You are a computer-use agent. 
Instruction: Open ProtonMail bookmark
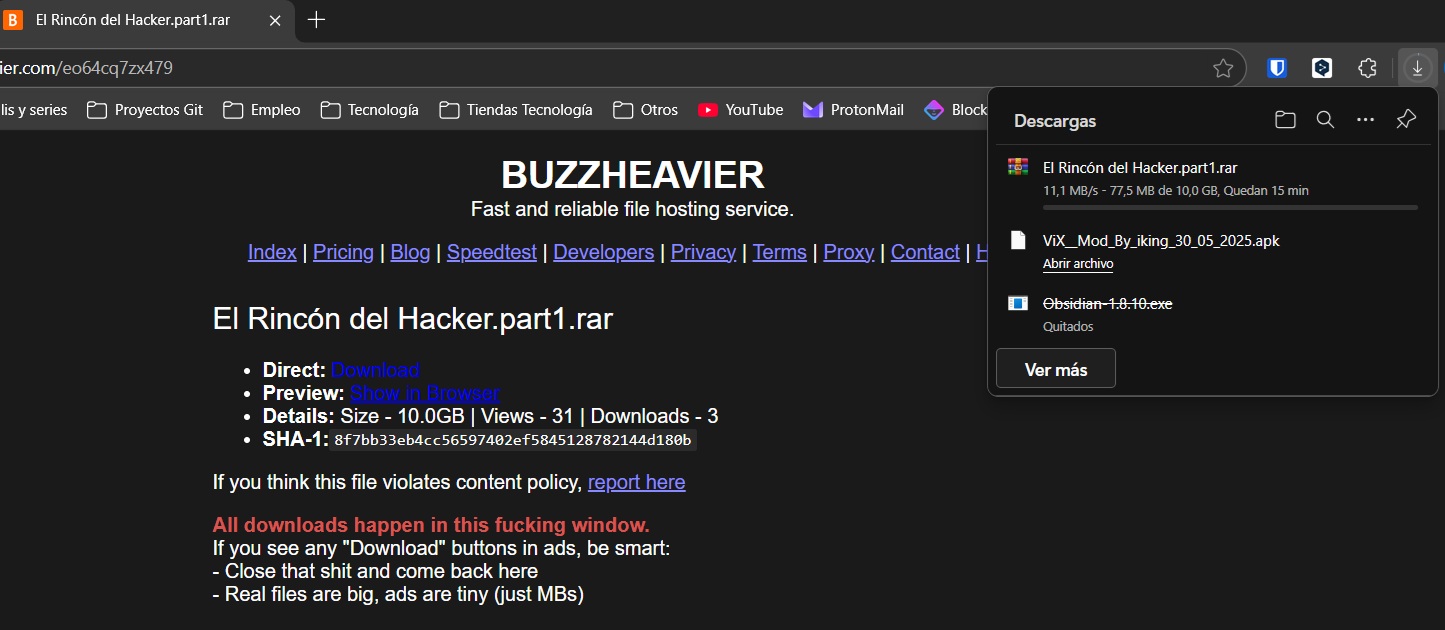[853, 110]
